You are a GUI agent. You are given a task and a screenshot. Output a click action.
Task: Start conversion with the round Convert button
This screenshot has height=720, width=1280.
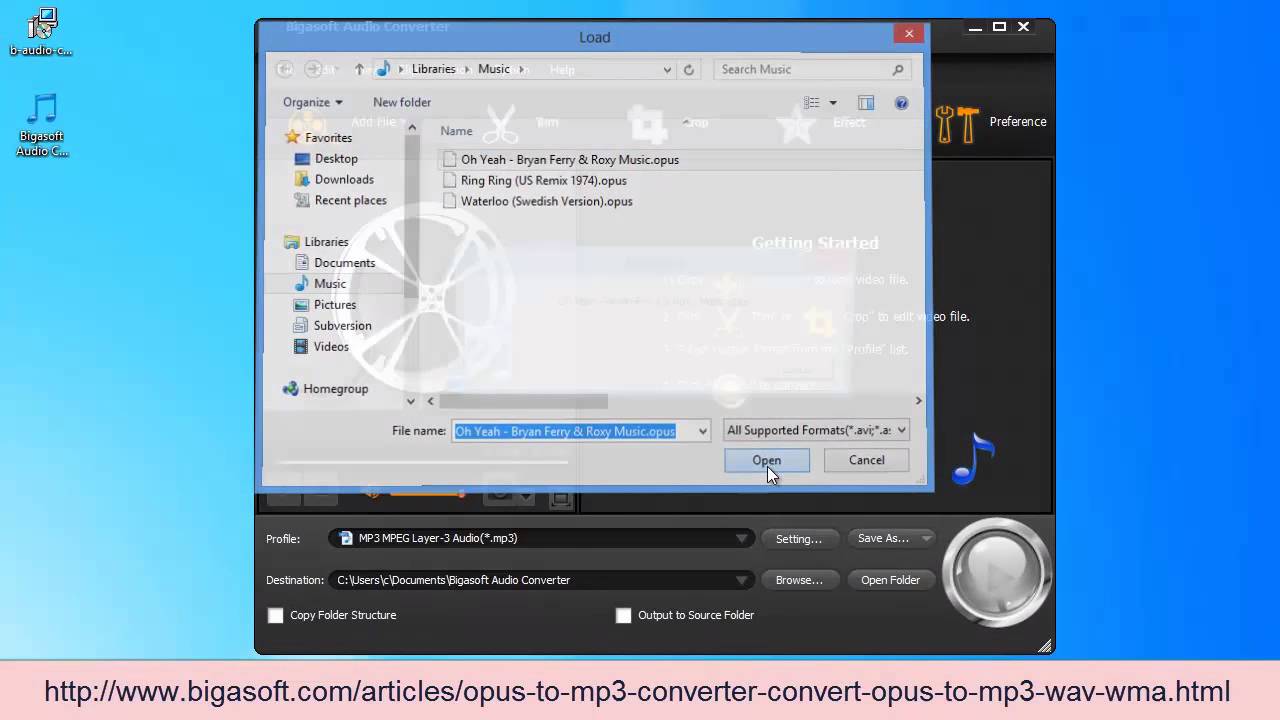997,572
